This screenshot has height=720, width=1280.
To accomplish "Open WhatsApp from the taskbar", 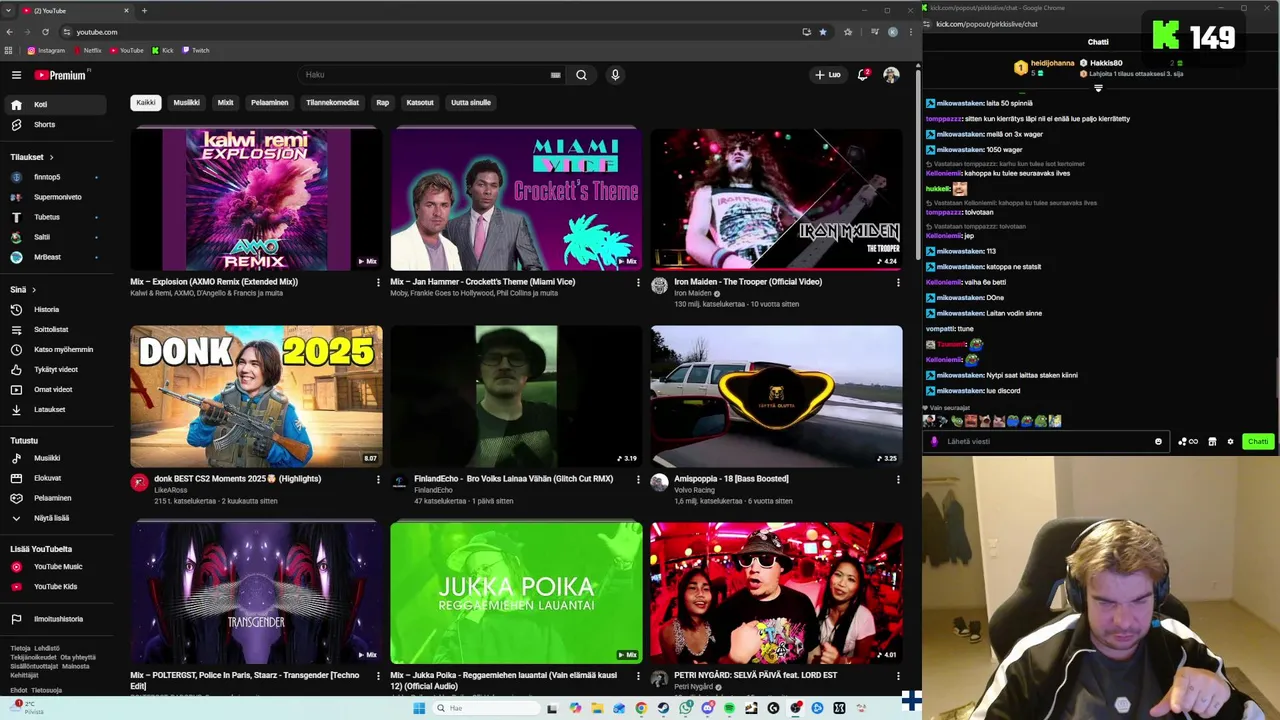I will pos(686,708).
